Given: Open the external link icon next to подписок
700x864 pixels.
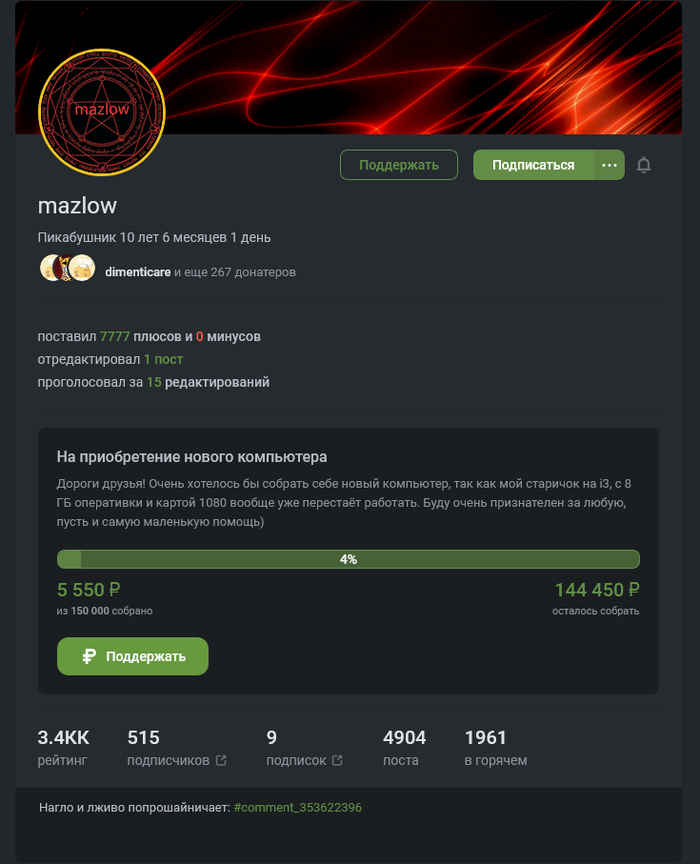Looking at the screenshot, I should coord(337,760).
